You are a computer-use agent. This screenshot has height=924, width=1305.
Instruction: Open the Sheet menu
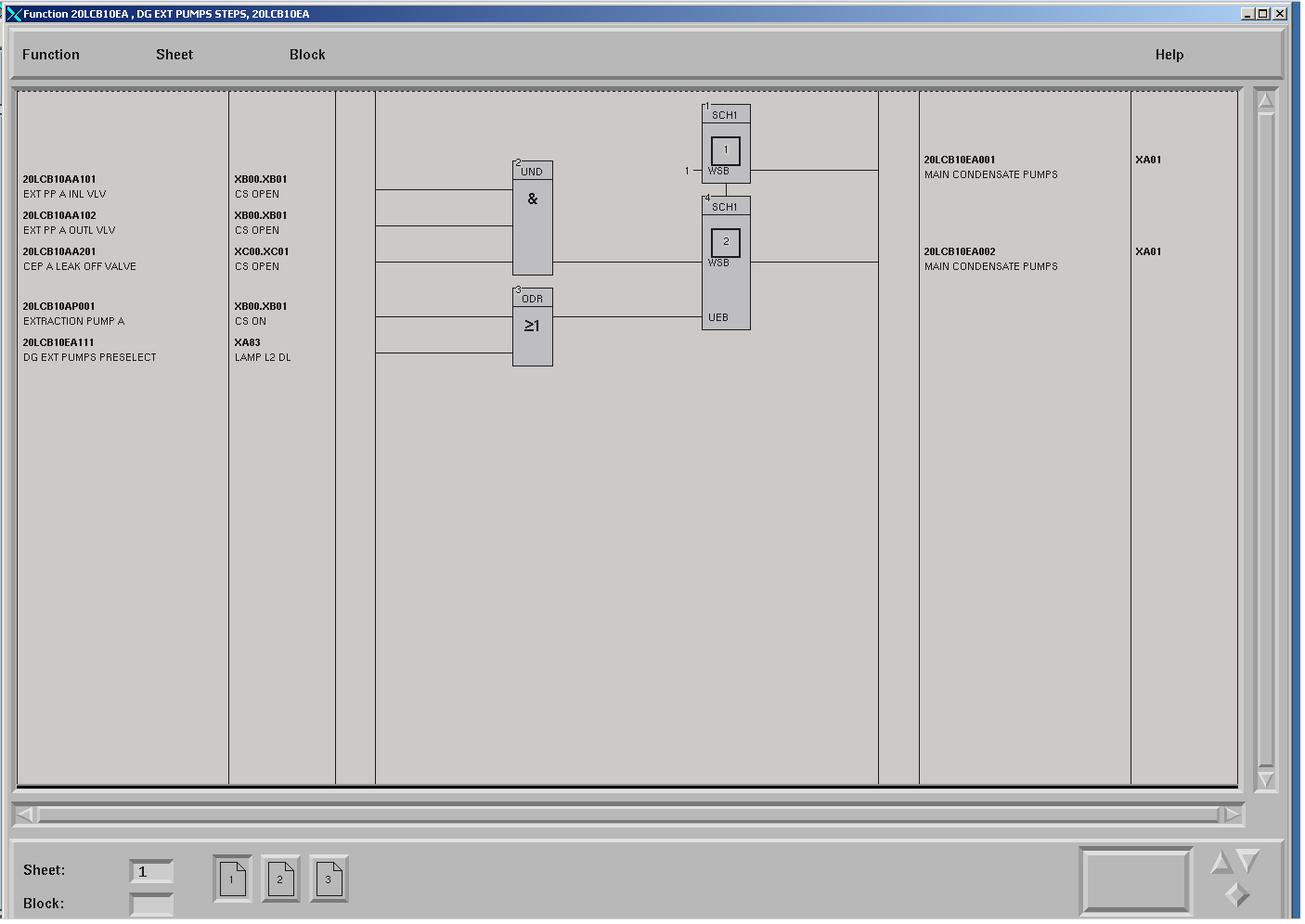click(174, 55)
